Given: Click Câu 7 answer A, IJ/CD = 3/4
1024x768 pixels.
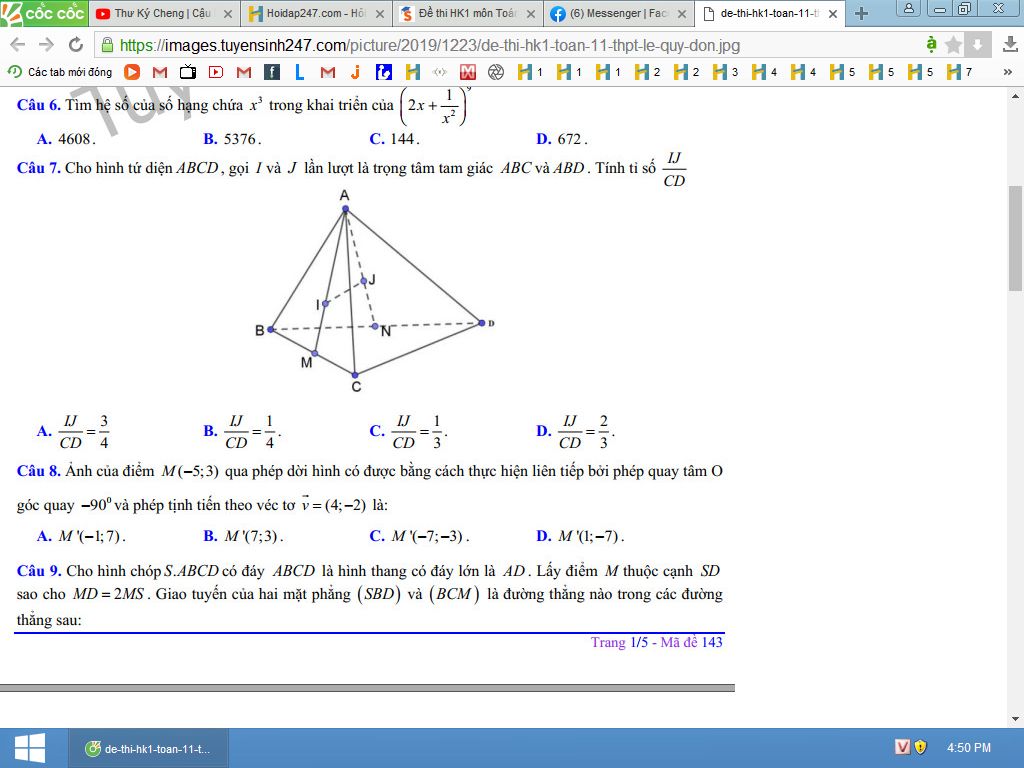Looking at the screenshot, I should click(x=73, y=432).
